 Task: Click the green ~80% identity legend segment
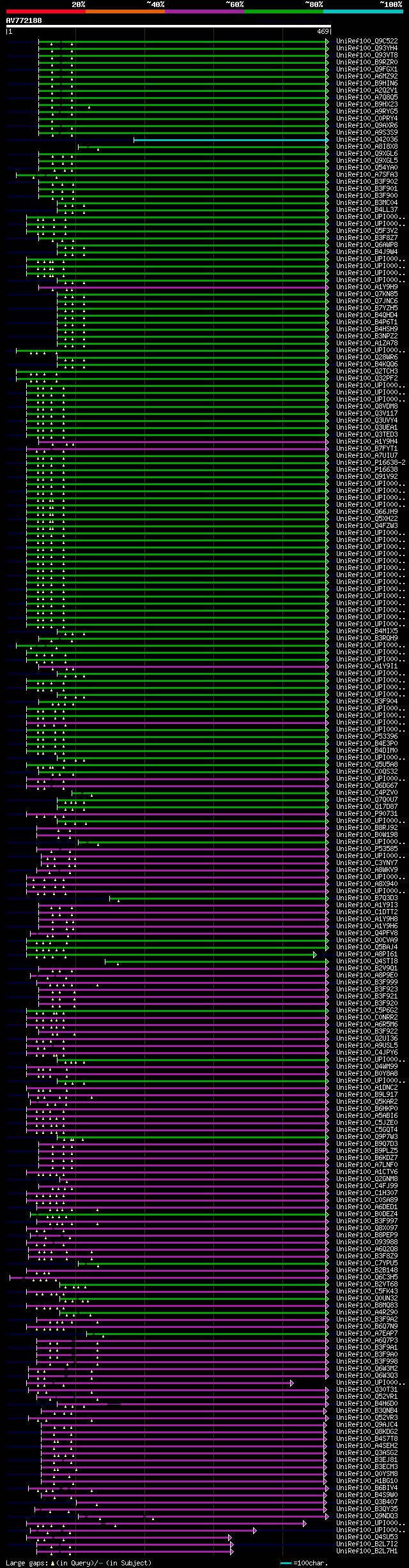tap(284, 11)
